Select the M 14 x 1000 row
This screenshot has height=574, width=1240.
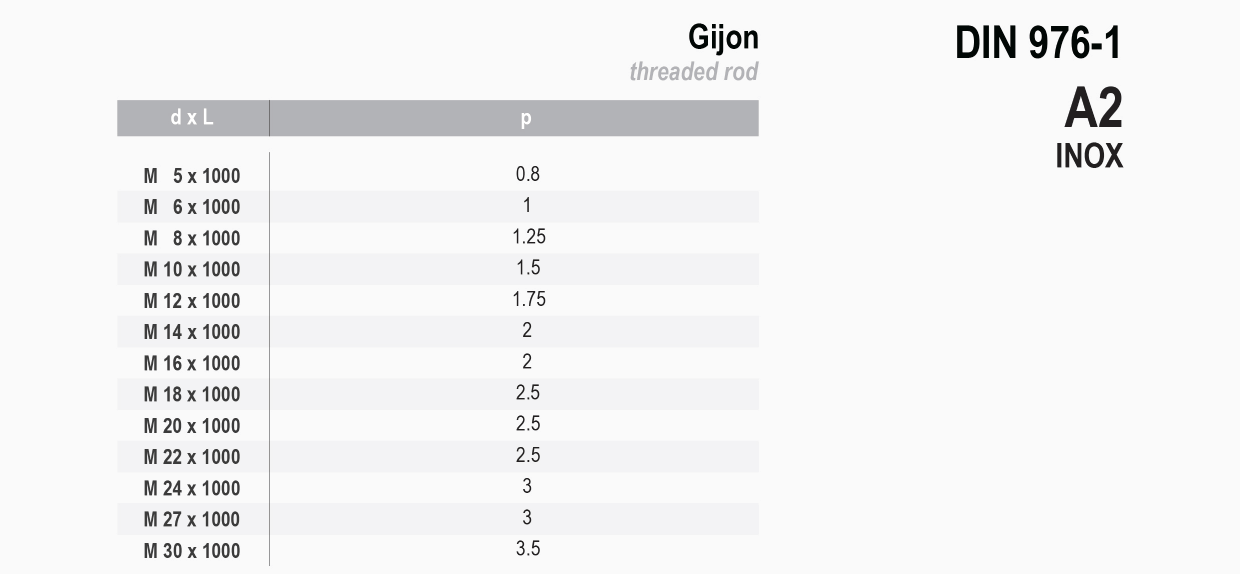pos(438,331)
